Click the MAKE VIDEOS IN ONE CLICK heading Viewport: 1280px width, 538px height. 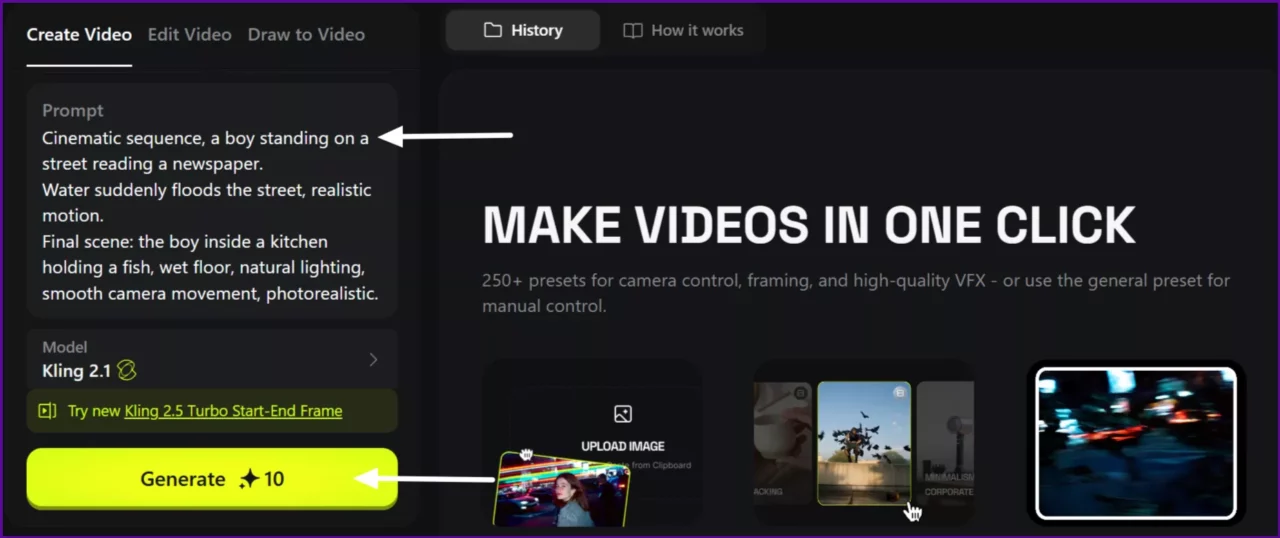(809, 225)
